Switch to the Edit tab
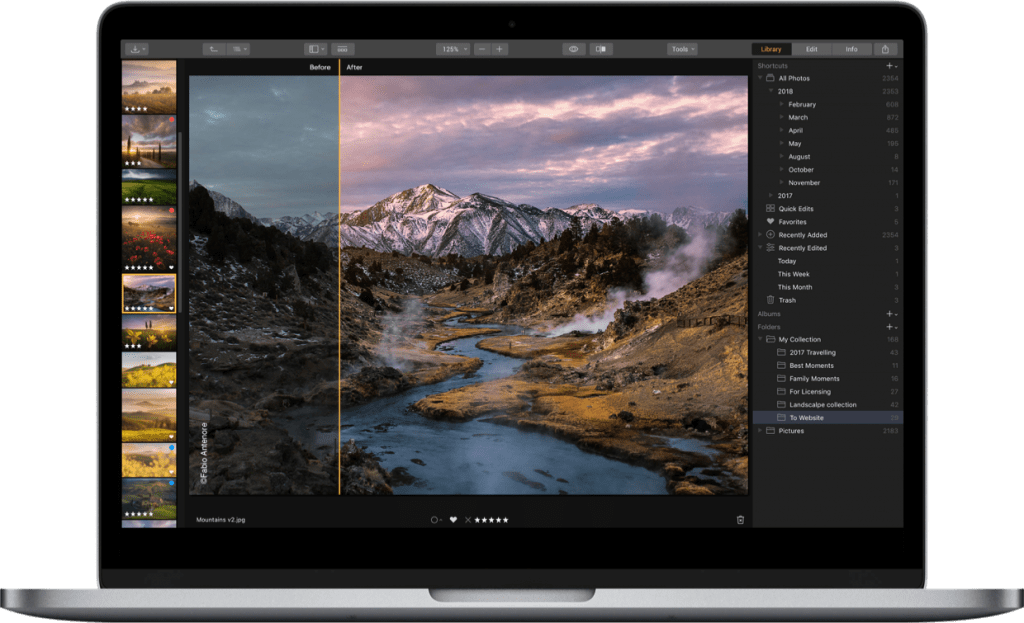Screen dimensions: 1024x623 pyautogui.click(x=811, y=49)
